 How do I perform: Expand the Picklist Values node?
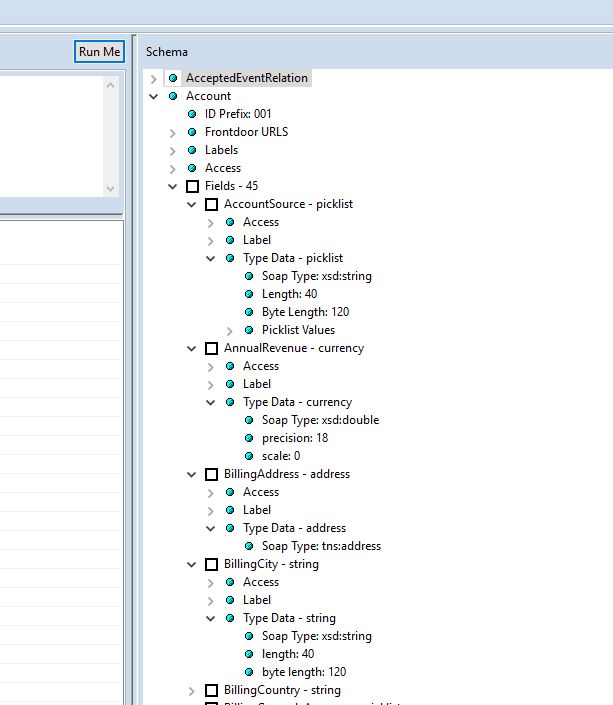(x=230, y=330)
